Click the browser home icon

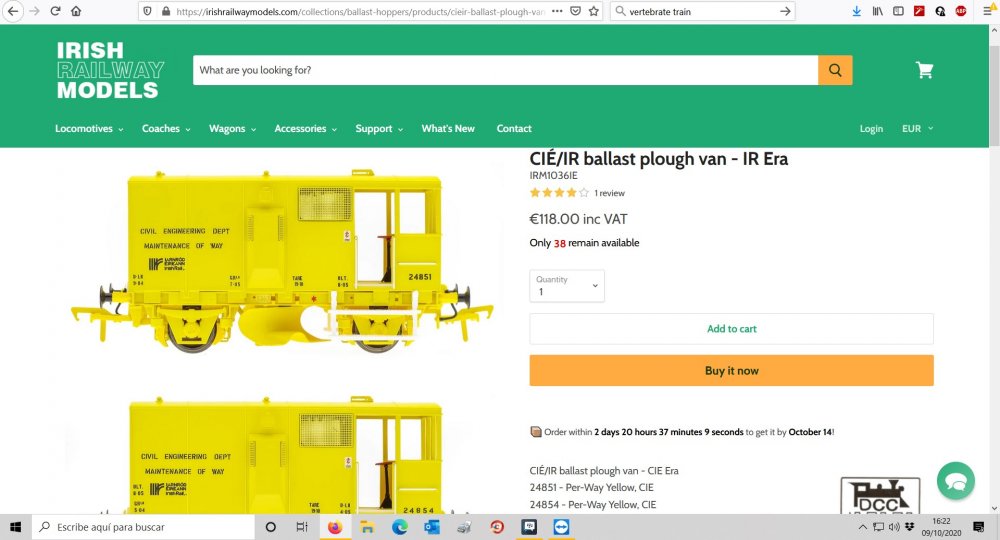(x=76, y=11)
